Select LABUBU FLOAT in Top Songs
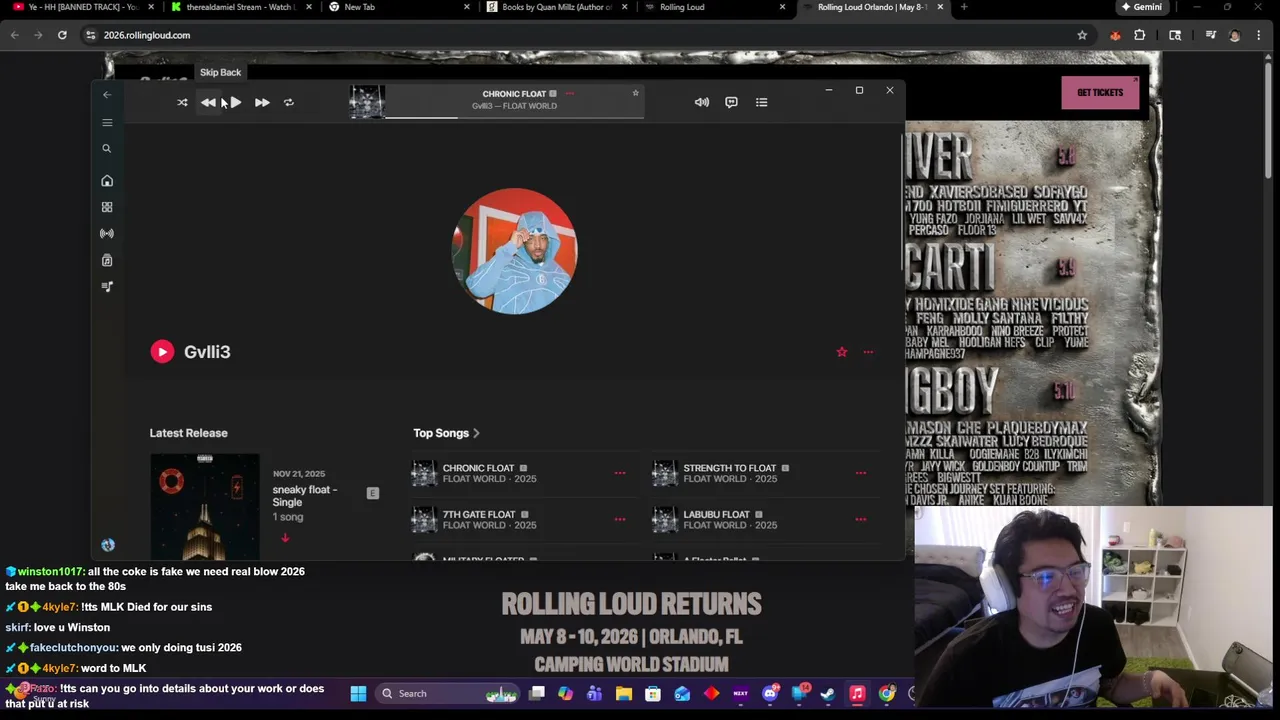1280x720 pixels. pyautogui.click(x=716, y=514)
